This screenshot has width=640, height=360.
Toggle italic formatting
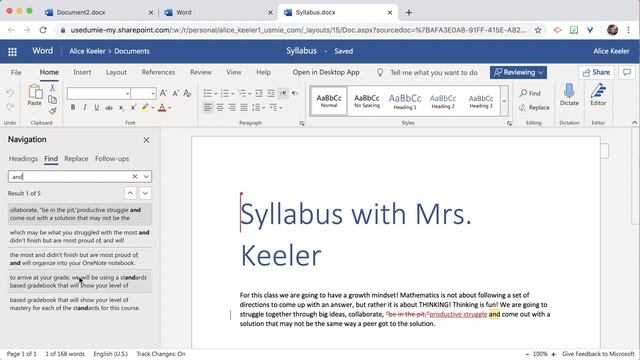84,107
